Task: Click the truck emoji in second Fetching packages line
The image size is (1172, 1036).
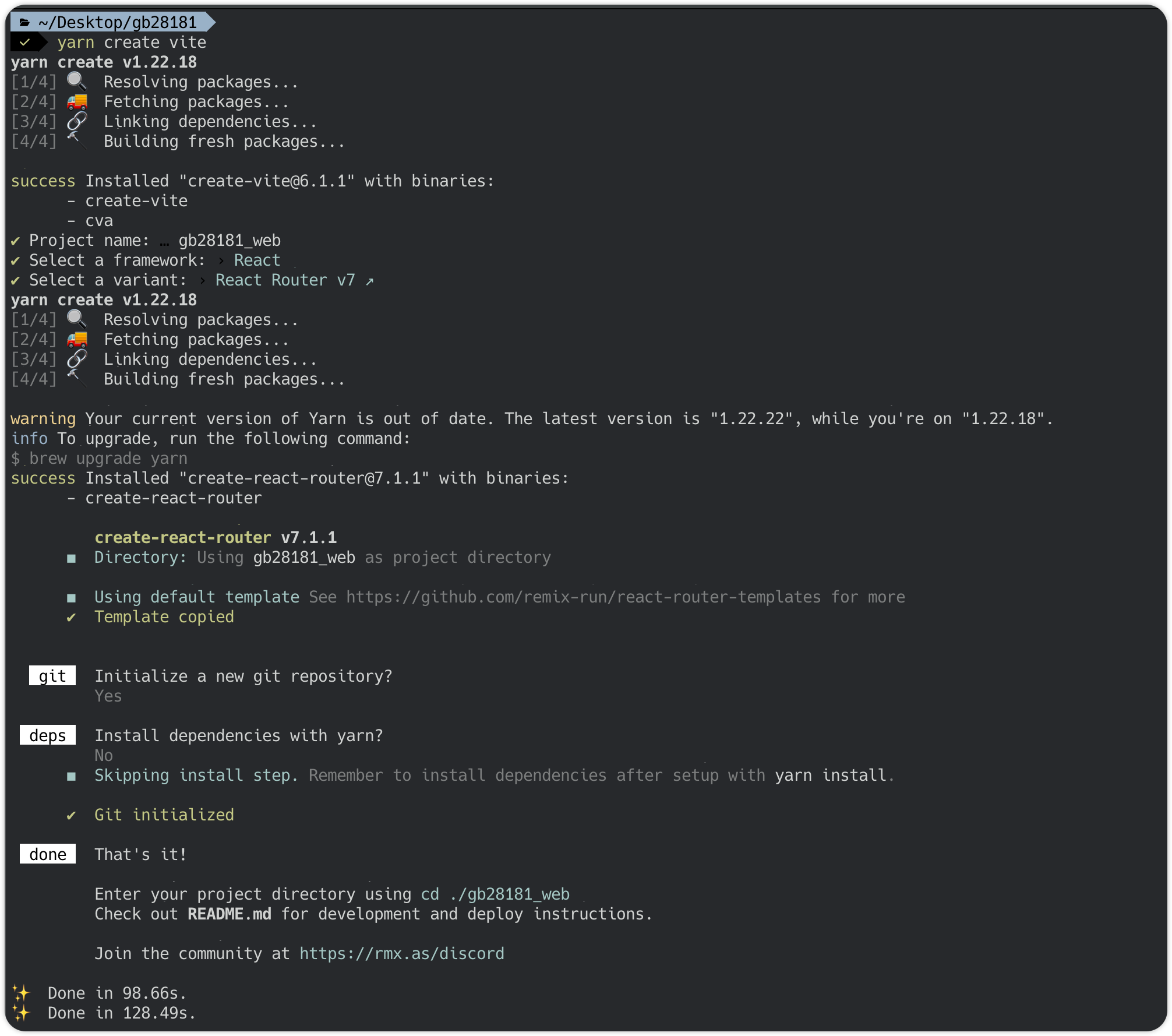Action: pyautogui.click(x=77, y=340)
